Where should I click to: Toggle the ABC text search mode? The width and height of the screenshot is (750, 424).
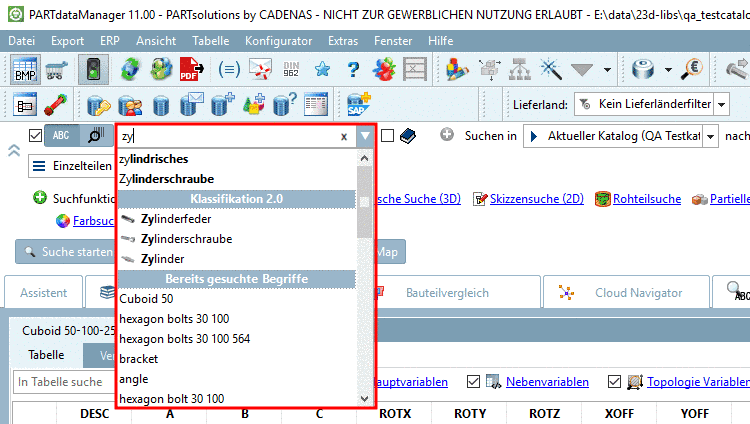(61, 135)
